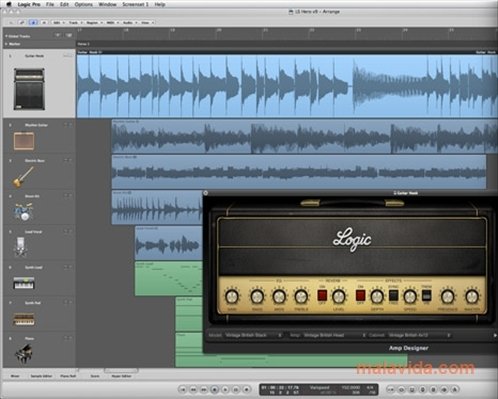Open the Amp Vintage British Head dropdown
498x399 pixels.
pyautogui.click(x=334, y=335)
